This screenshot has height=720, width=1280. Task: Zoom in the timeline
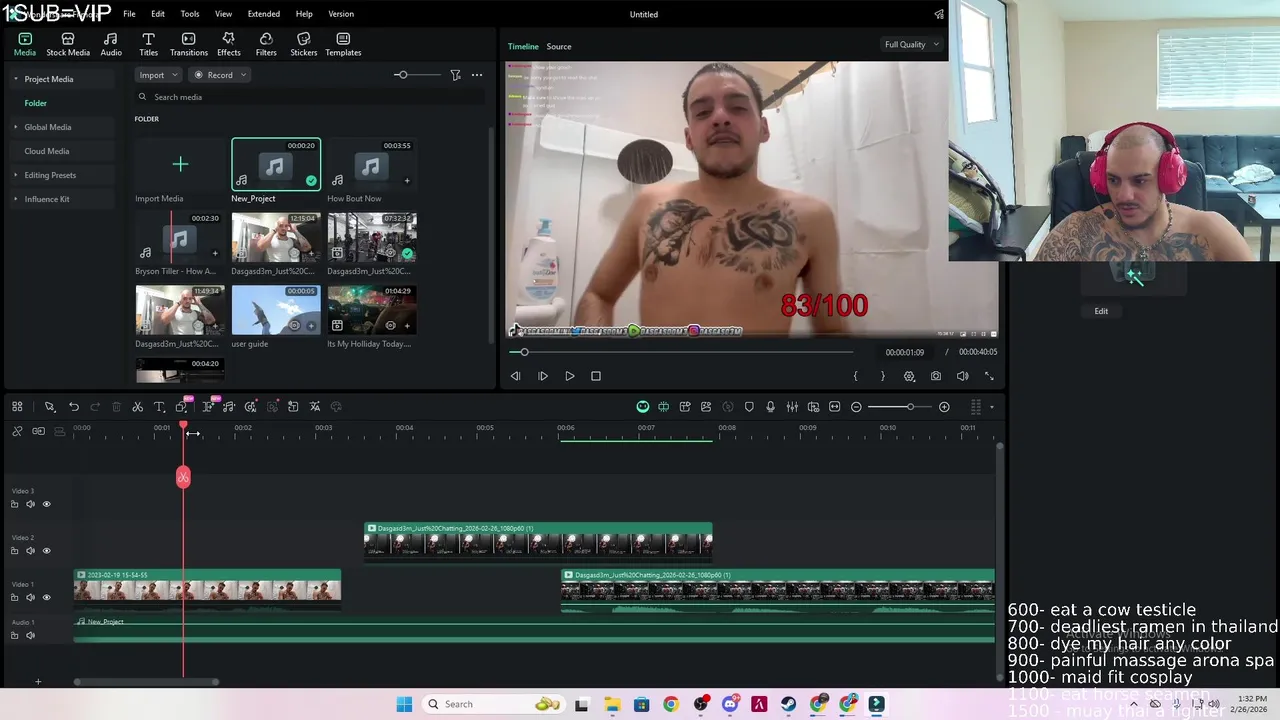click(944, 407)
